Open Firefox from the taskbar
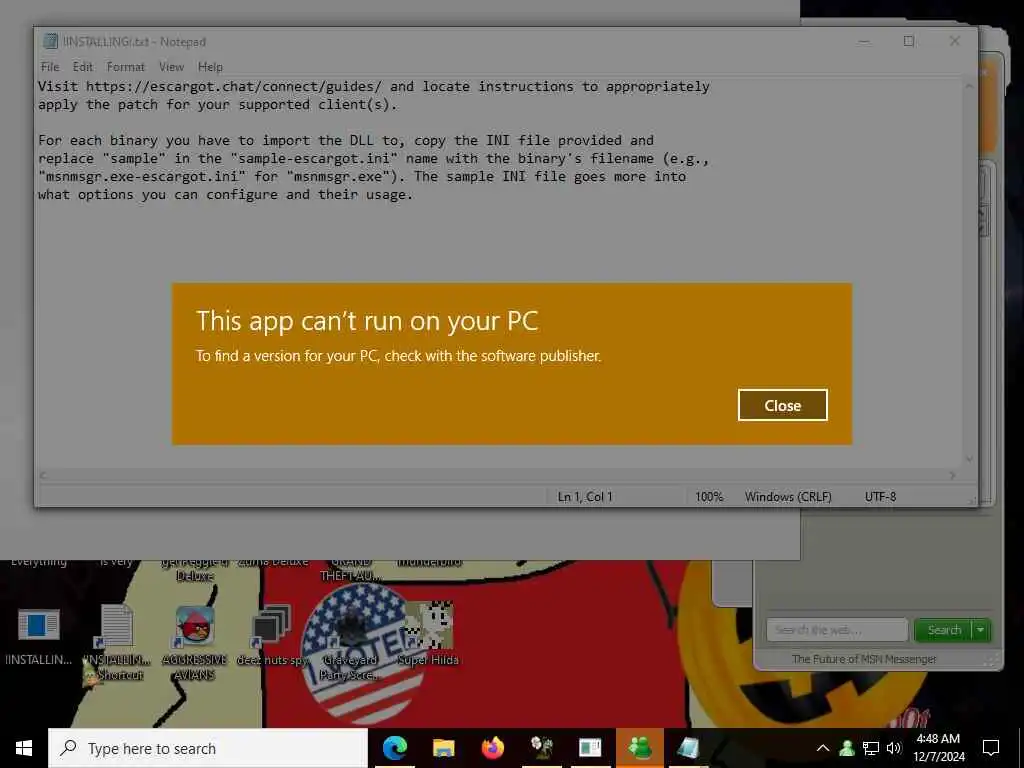1024x768 pixels. click(492, 748)
